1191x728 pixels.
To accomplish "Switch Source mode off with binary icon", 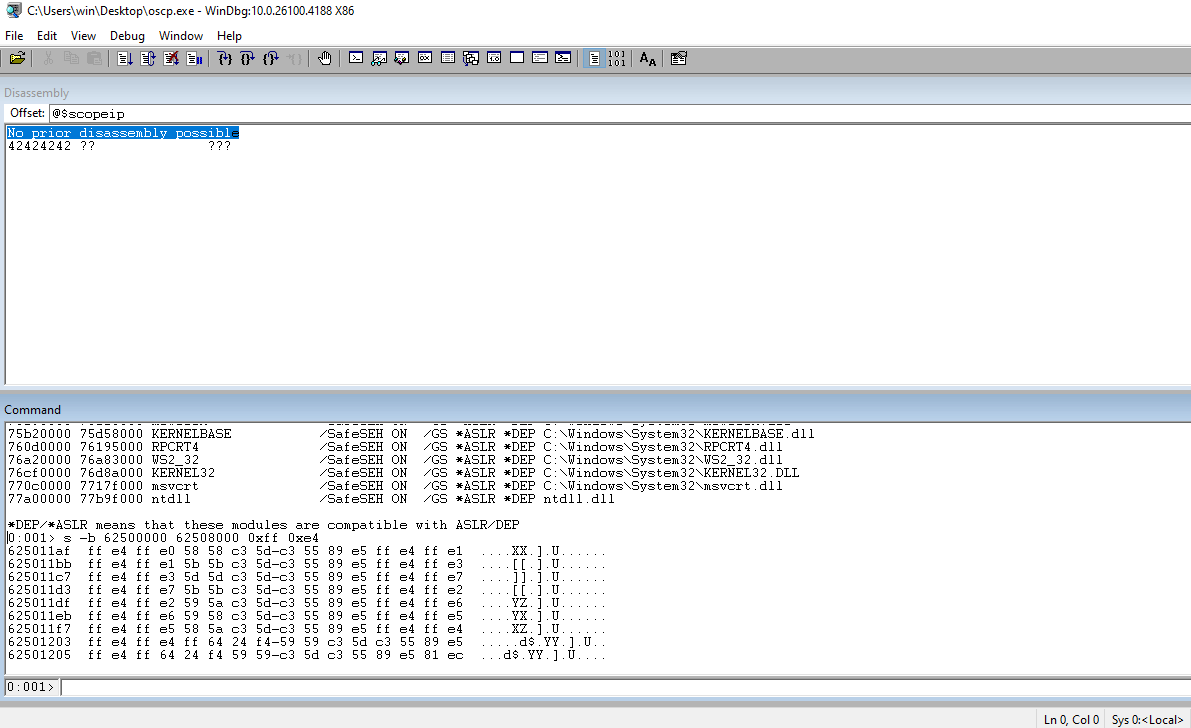I will coord(617,59).
